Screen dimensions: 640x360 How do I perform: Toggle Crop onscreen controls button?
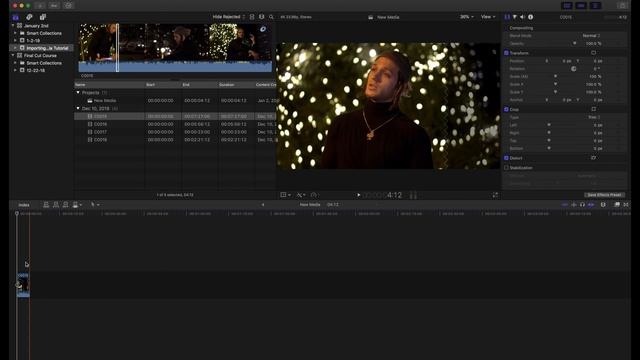593,109
